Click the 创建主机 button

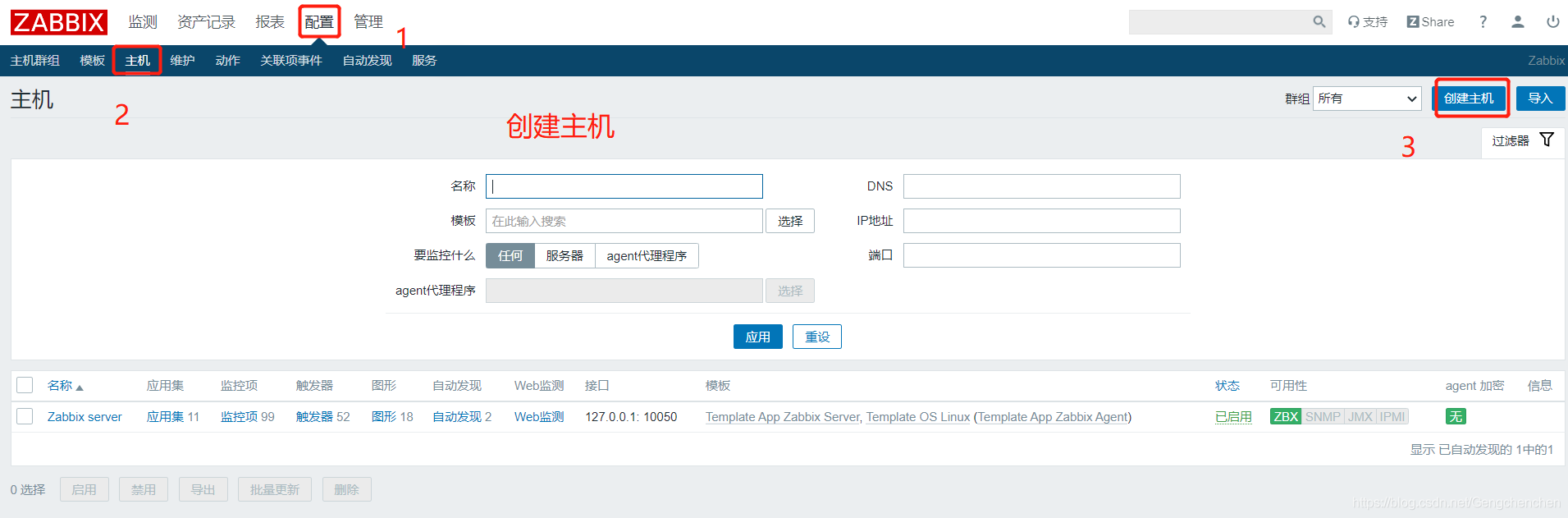pos(1469,99)
